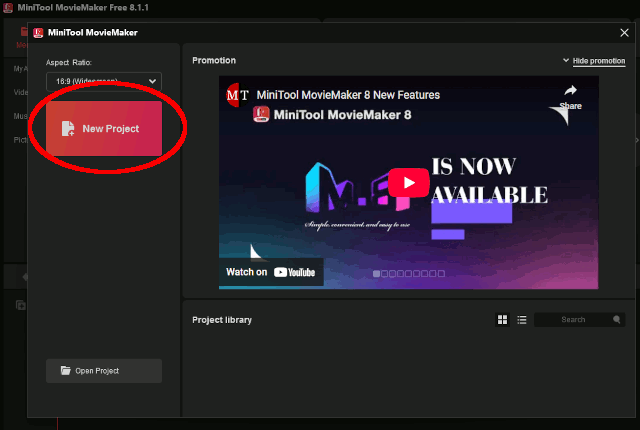Click the main window app icon in title bar

click(x=7, y=8)
